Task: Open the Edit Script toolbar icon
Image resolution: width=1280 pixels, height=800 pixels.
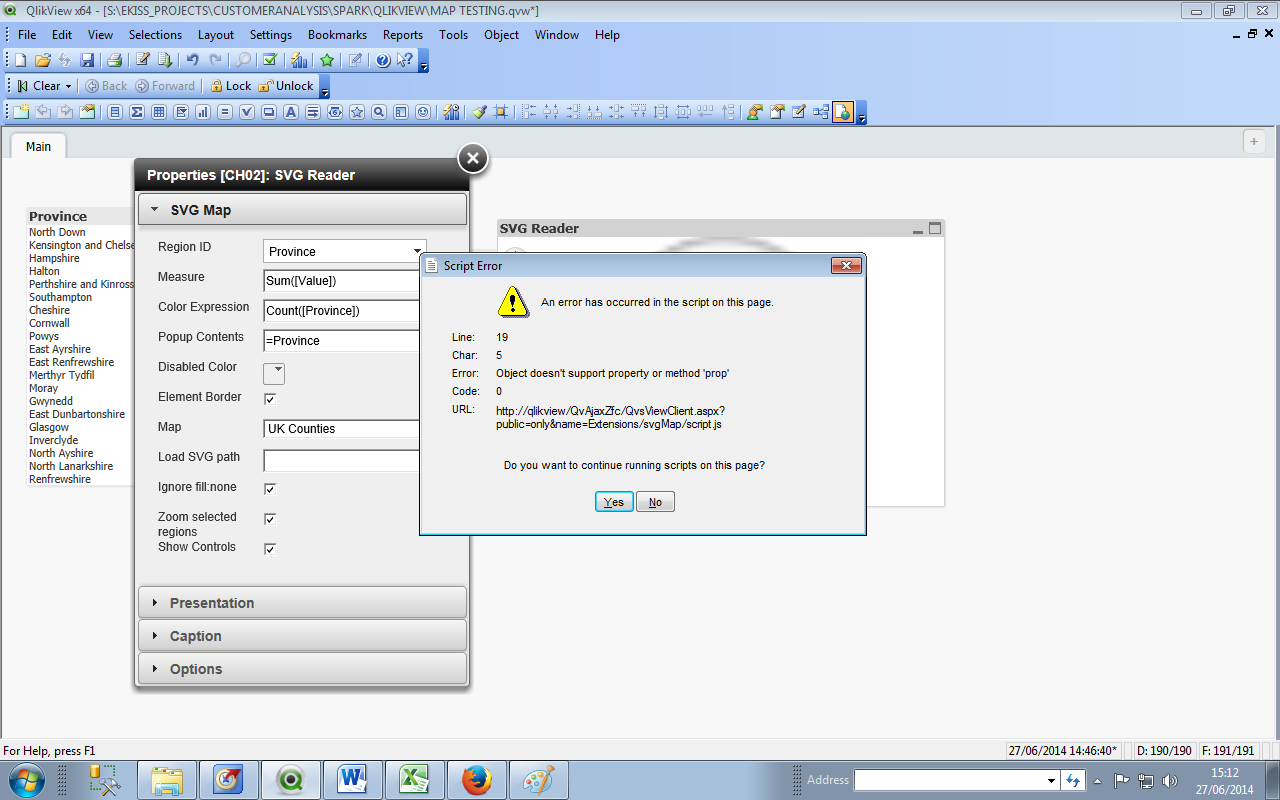Action: [143, 60]
